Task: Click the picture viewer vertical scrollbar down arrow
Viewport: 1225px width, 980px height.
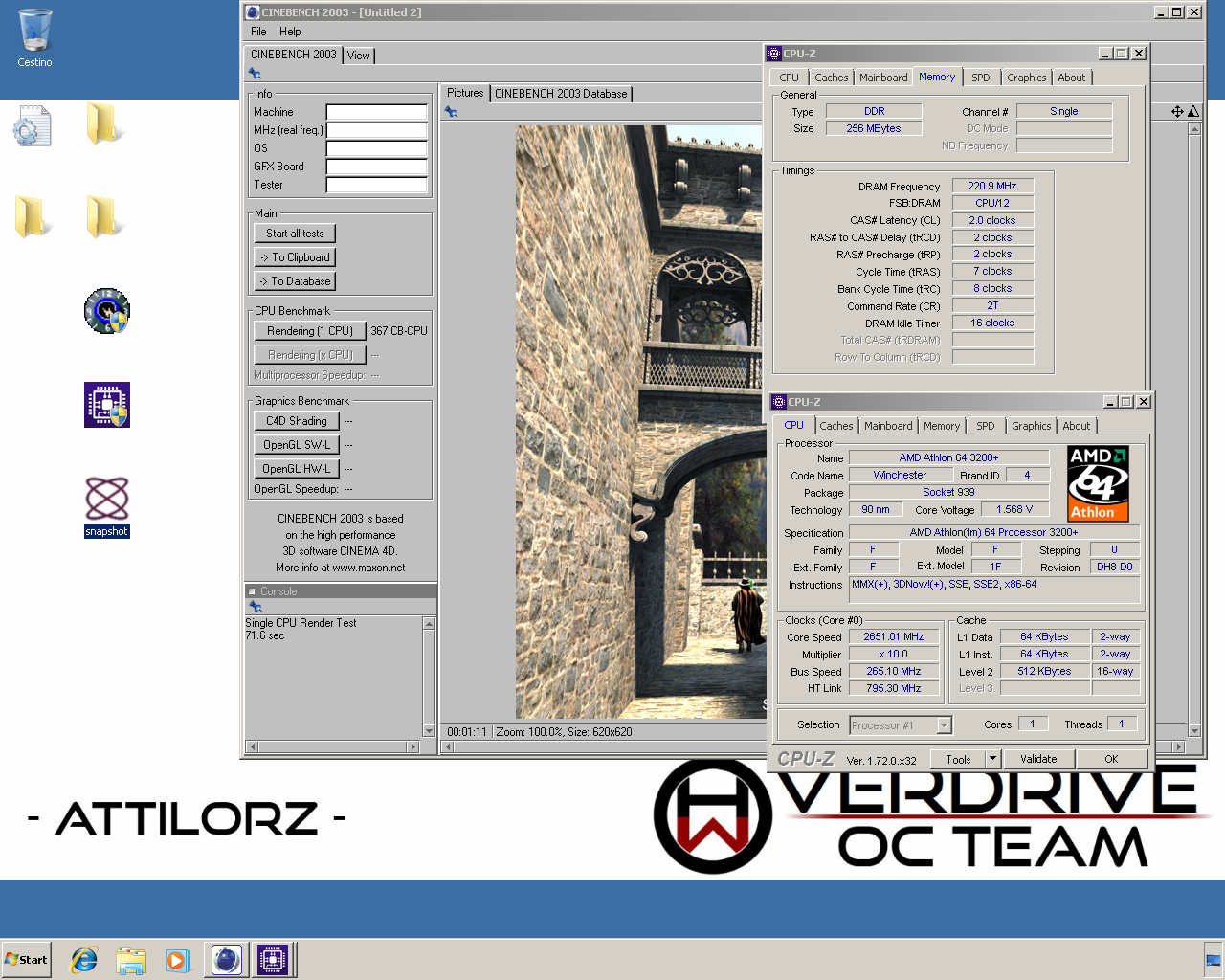Action: pos(1193,731)
